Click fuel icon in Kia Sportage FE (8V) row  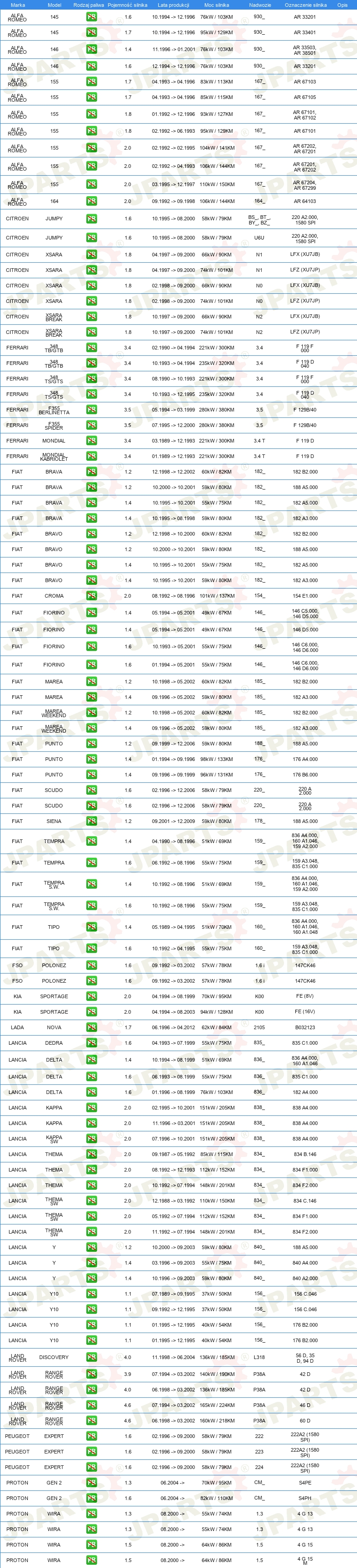coord(91,996)
